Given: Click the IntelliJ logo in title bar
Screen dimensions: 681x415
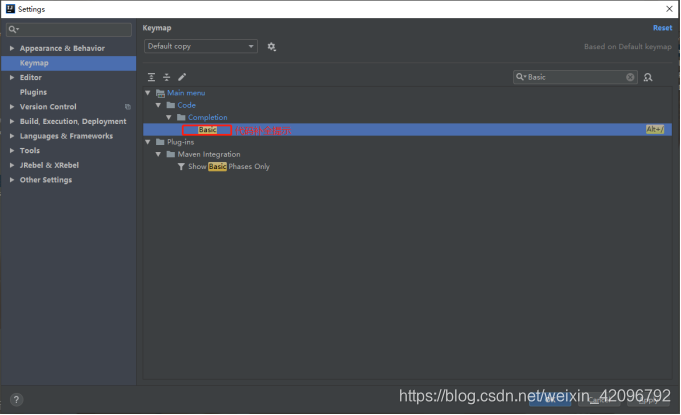Looking at the screenshot, I should click(x=10, y=9).
